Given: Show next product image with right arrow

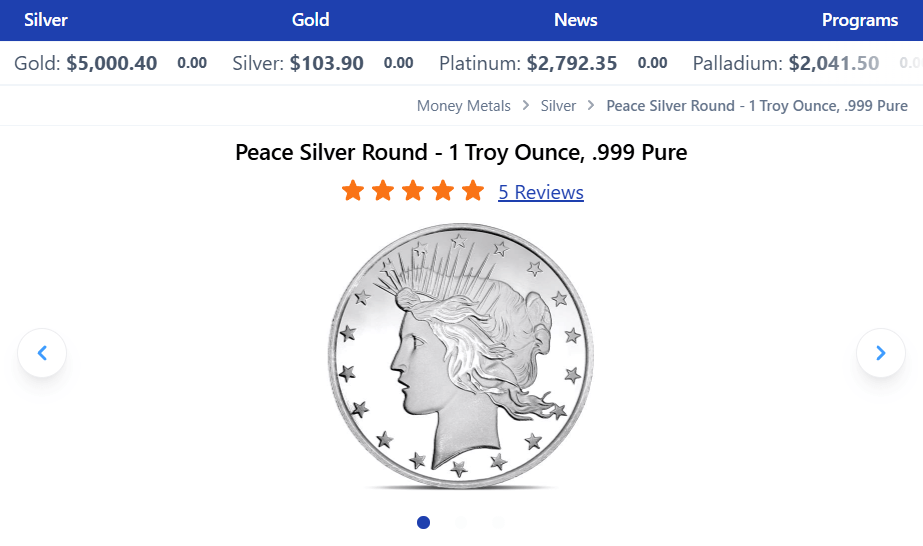Looking at the screenshot, I should tap(880, 353).
